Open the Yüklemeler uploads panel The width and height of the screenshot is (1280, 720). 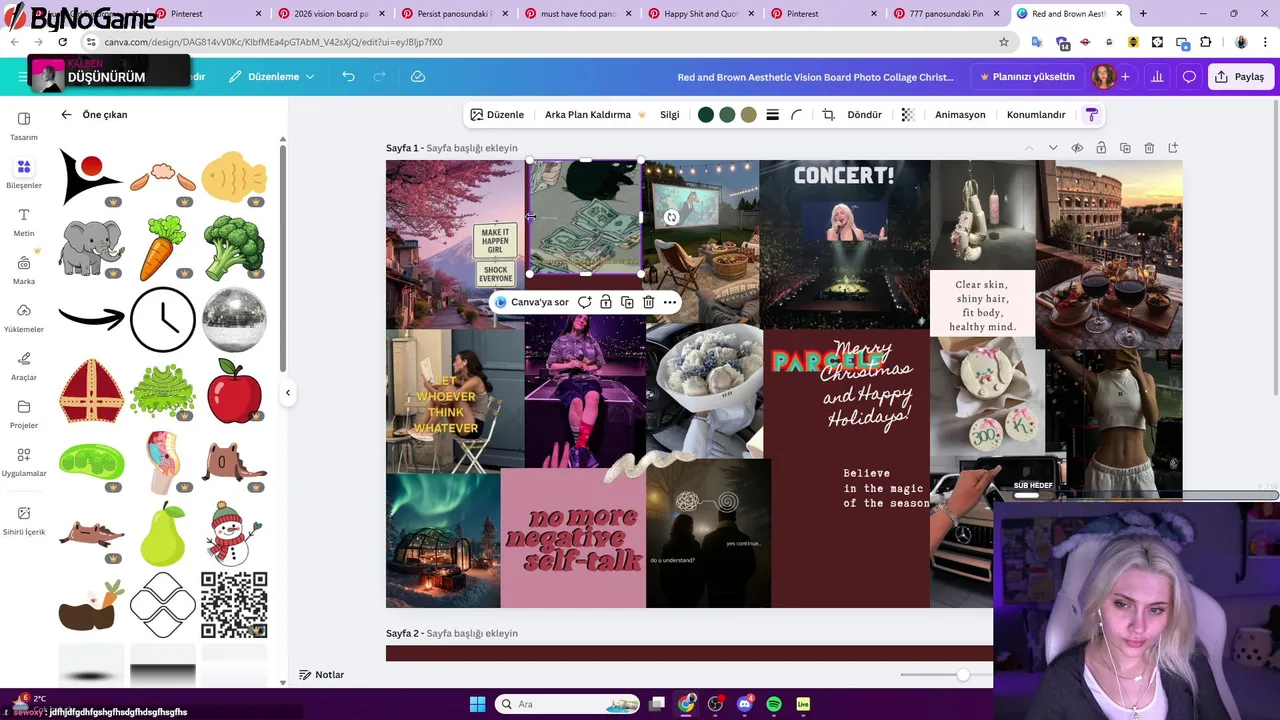24,318
